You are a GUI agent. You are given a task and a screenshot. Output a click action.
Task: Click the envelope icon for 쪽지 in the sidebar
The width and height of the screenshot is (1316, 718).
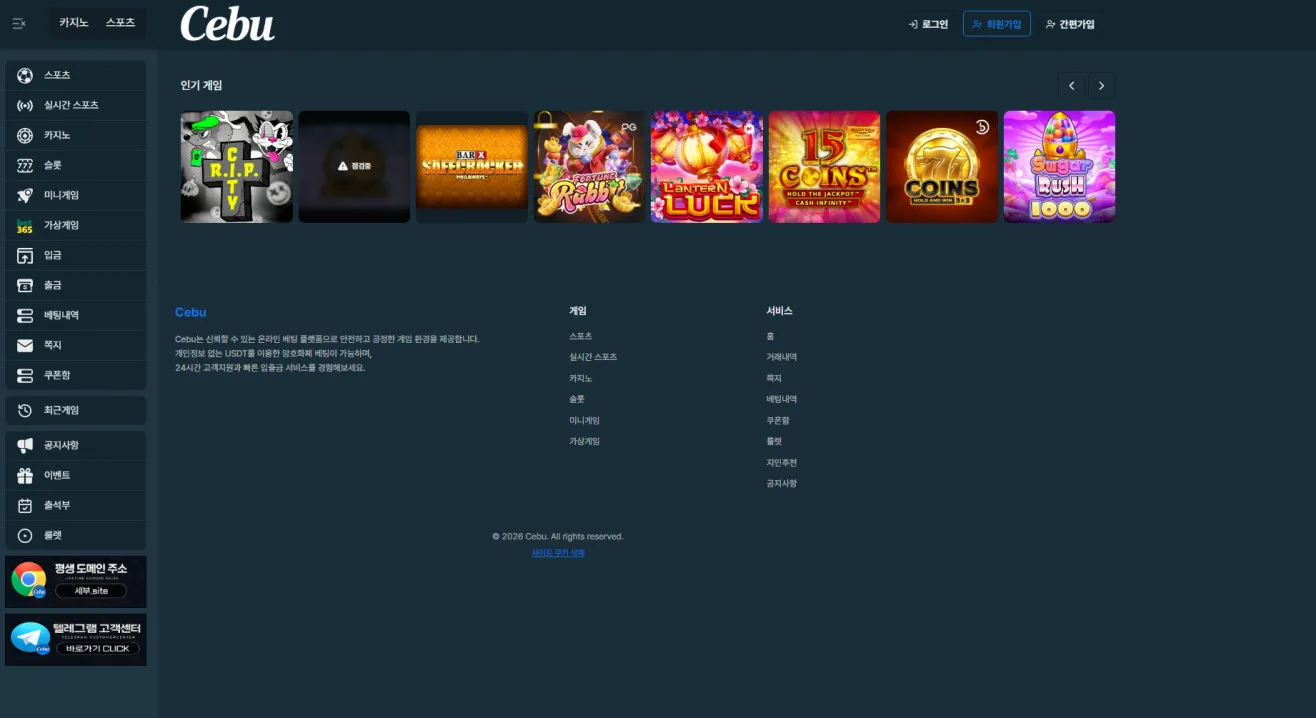coord(25,345)
